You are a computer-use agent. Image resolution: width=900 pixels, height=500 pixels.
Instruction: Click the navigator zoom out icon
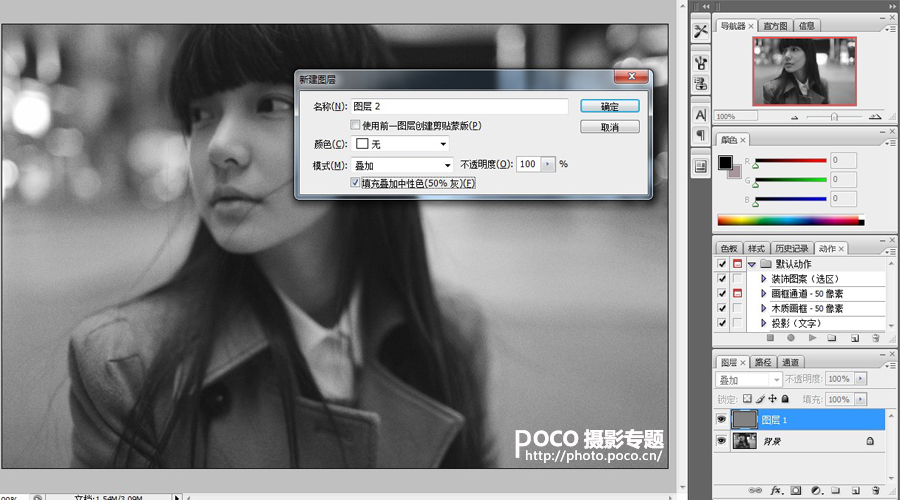[x=794, y=117]
